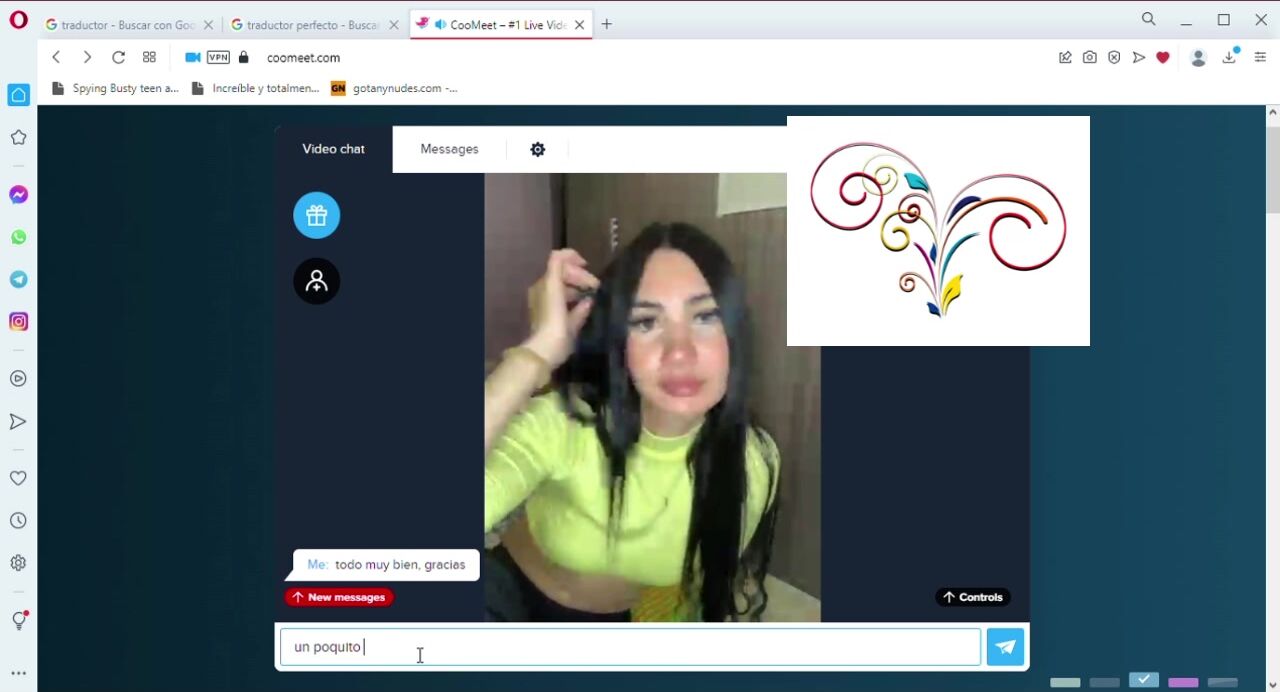Image resolution: width=1280 pixels, height=692 pixels.
Task: Open video chat settings gear
Action: pyautogui.click(x=537, y=149)
